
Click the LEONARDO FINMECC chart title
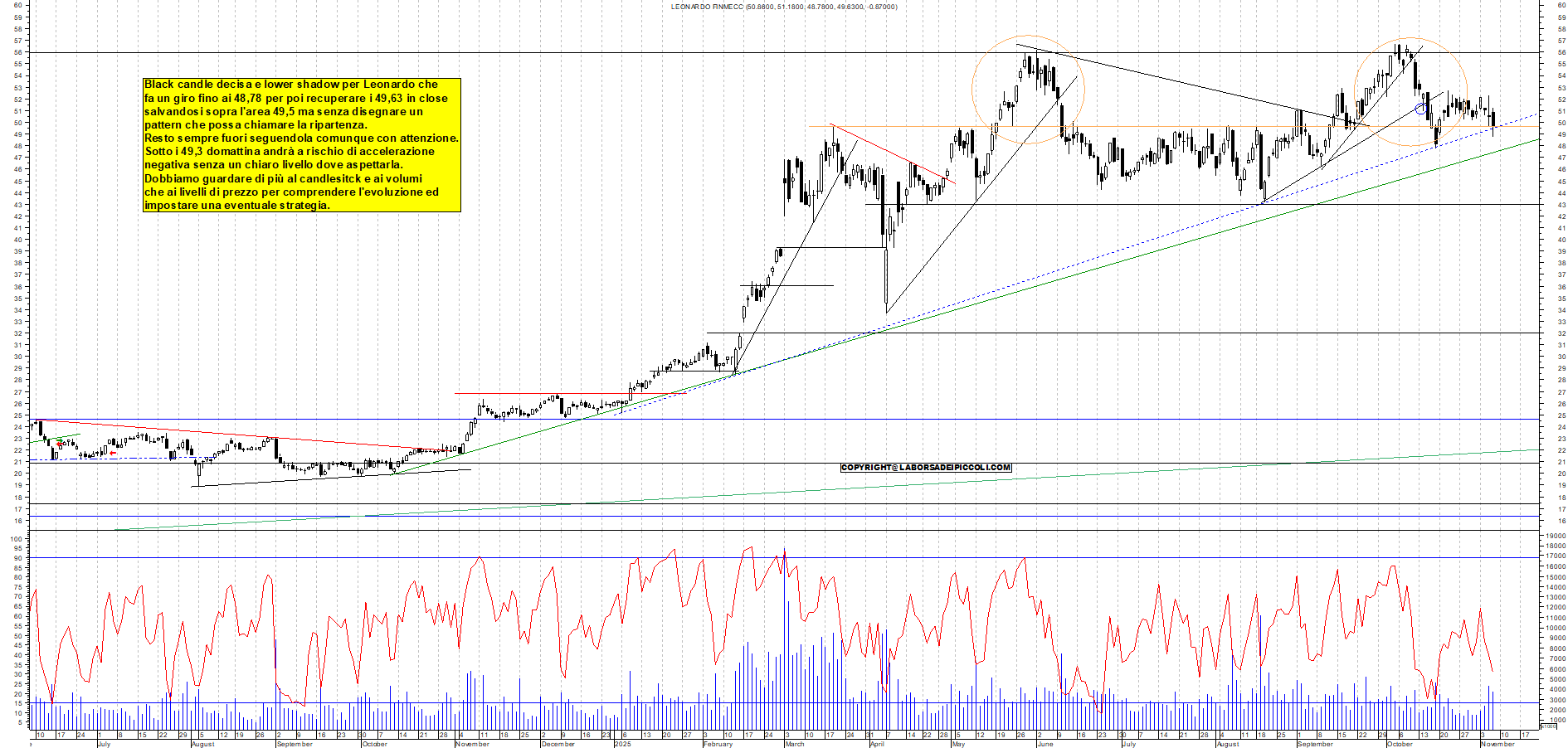tap(782, 7)
